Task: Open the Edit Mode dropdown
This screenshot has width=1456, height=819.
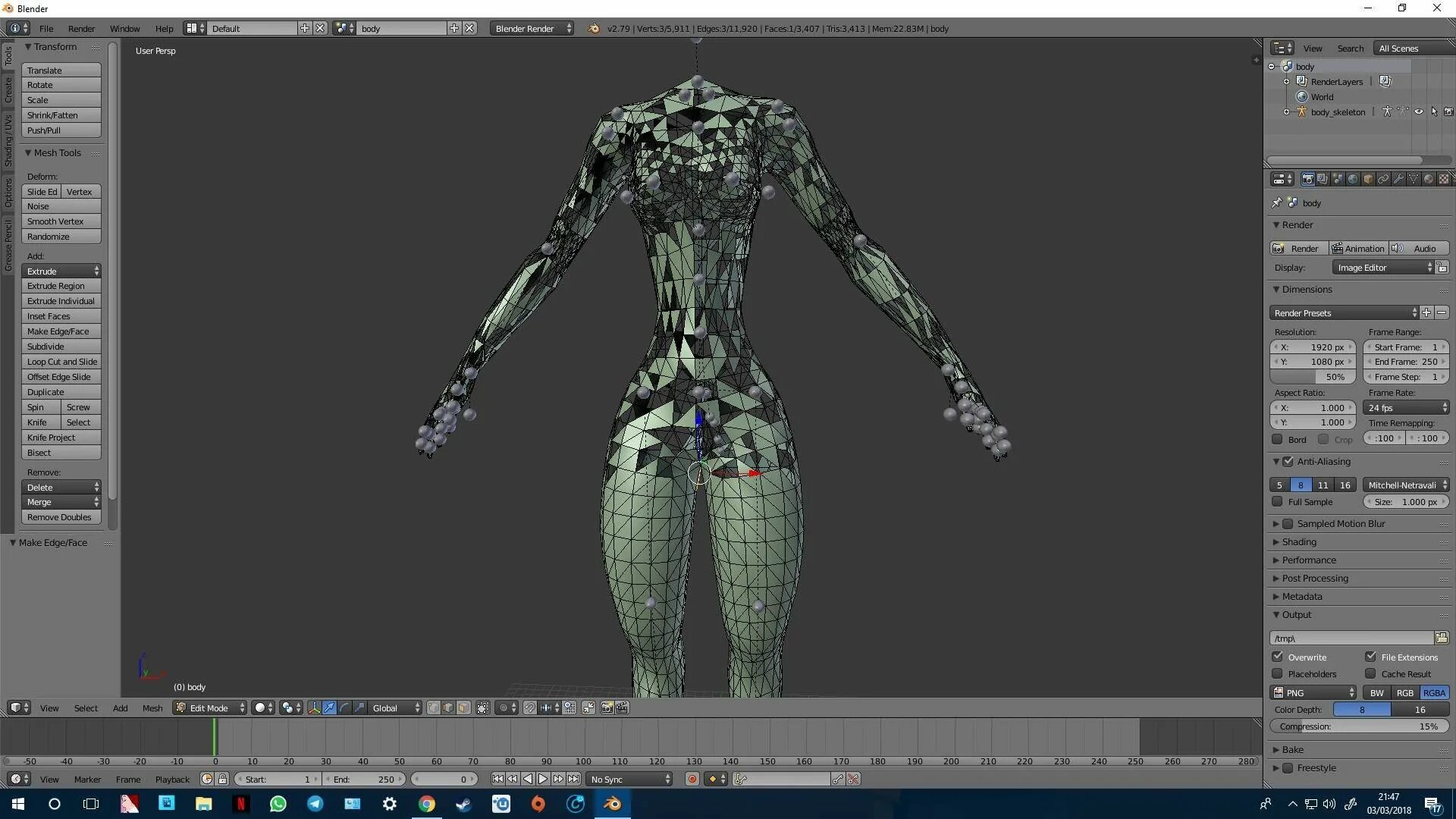Action: coord(210,708)
